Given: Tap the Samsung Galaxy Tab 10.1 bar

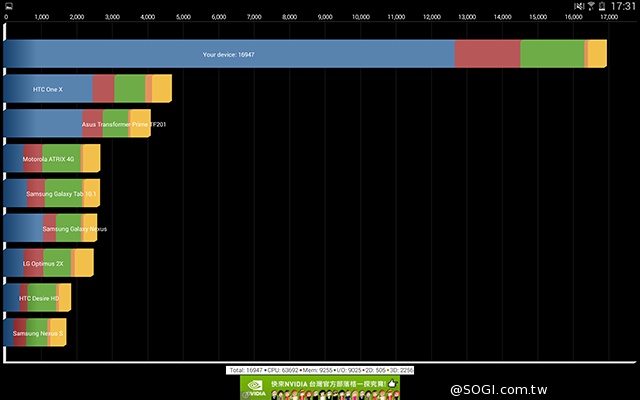Looking at the screenshot, I should [52, 193].
